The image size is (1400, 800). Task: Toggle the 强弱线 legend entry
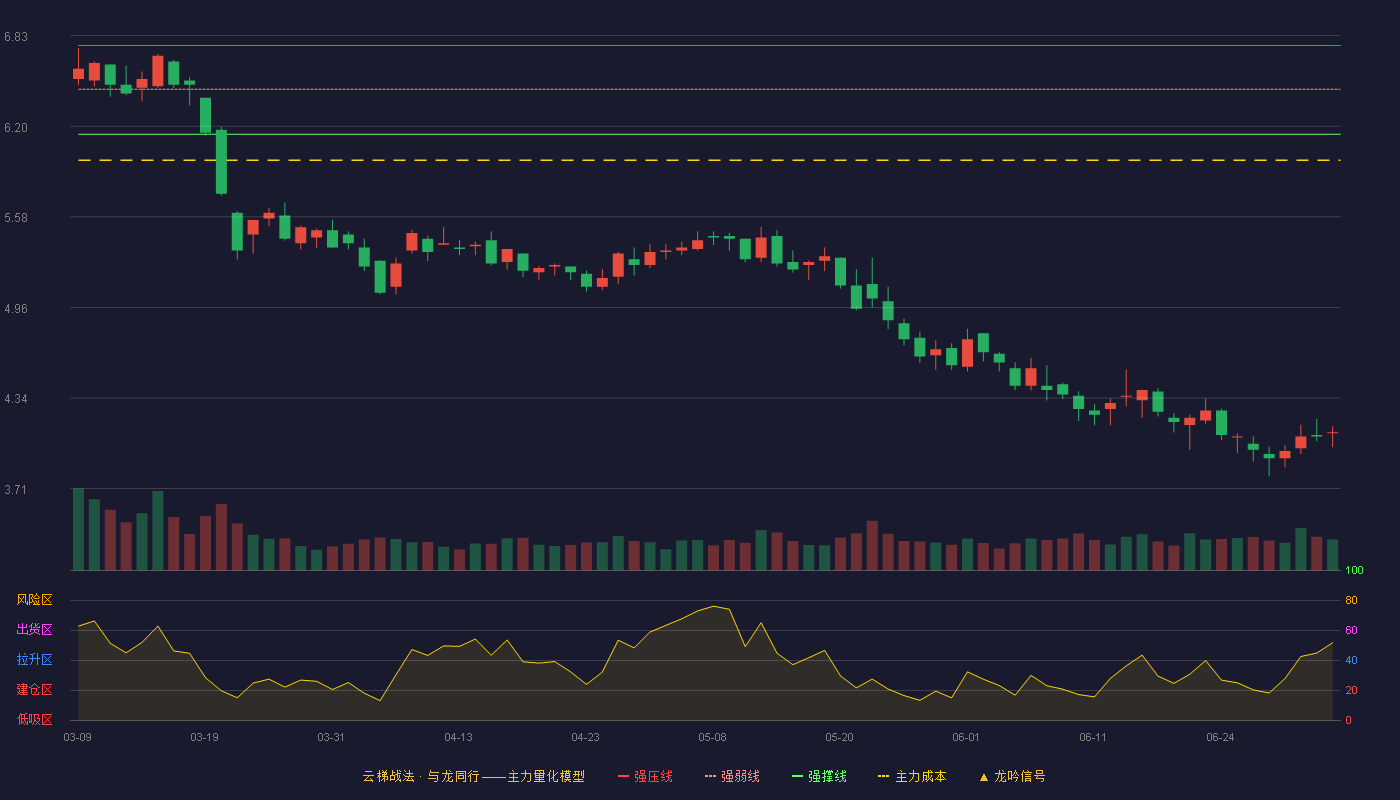click(x=732, y=776)
